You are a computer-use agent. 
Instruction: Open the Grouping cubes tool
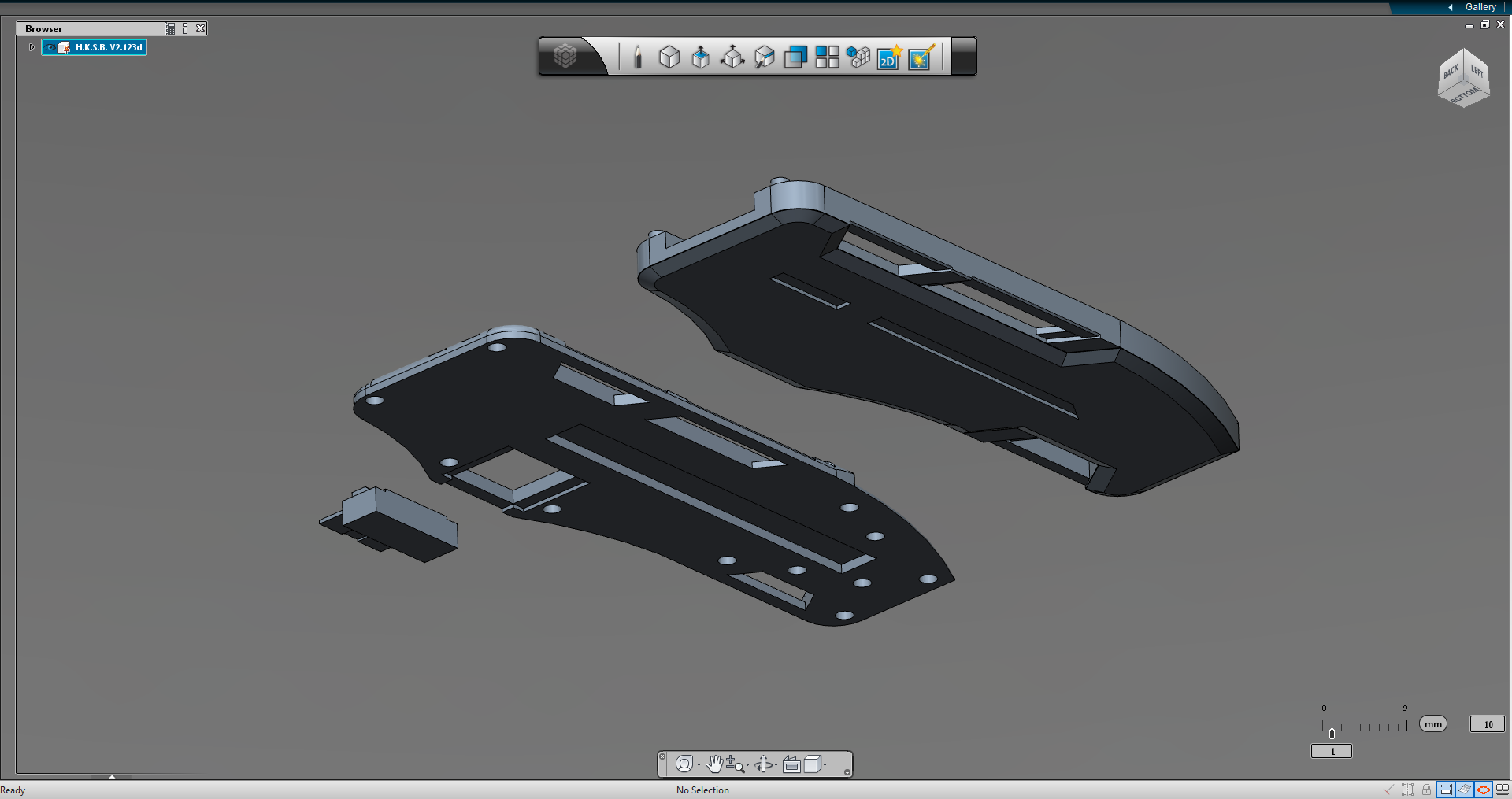[x=858, y=57]
